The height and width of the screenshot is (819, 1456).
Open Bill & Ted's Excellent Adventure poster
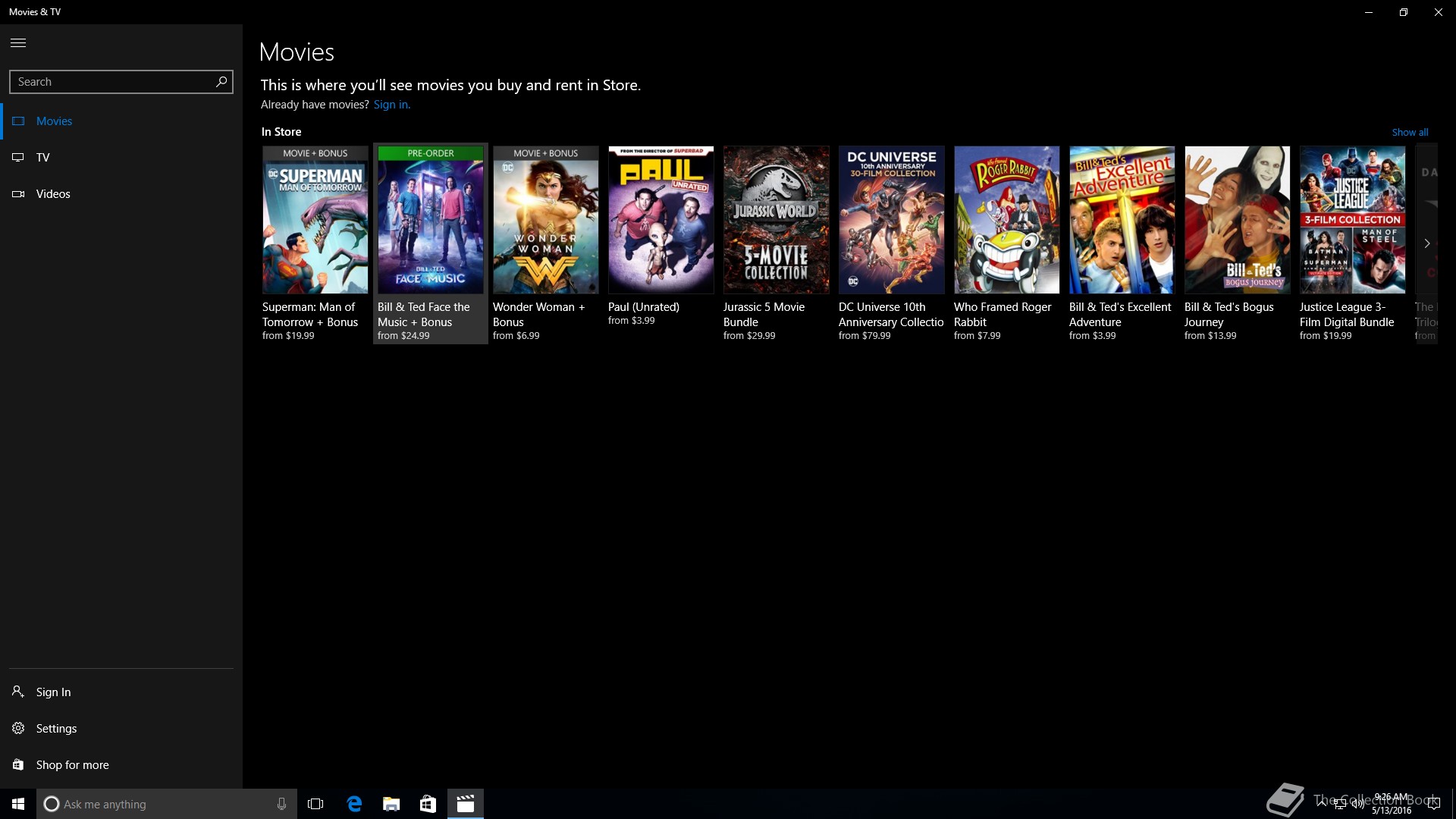pyautogui.click(x=1122, y=220)
